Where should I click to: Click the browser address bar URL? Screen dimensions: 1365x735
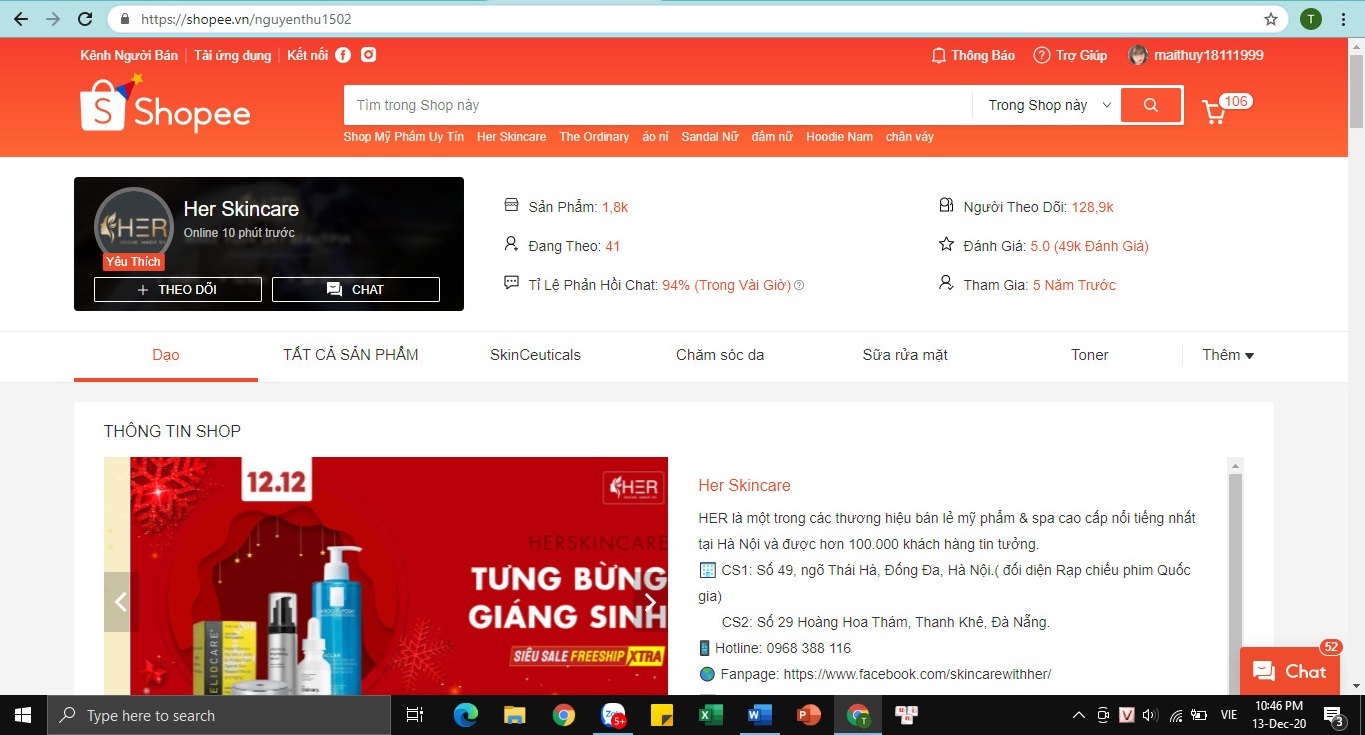click(x=246, y=19)
